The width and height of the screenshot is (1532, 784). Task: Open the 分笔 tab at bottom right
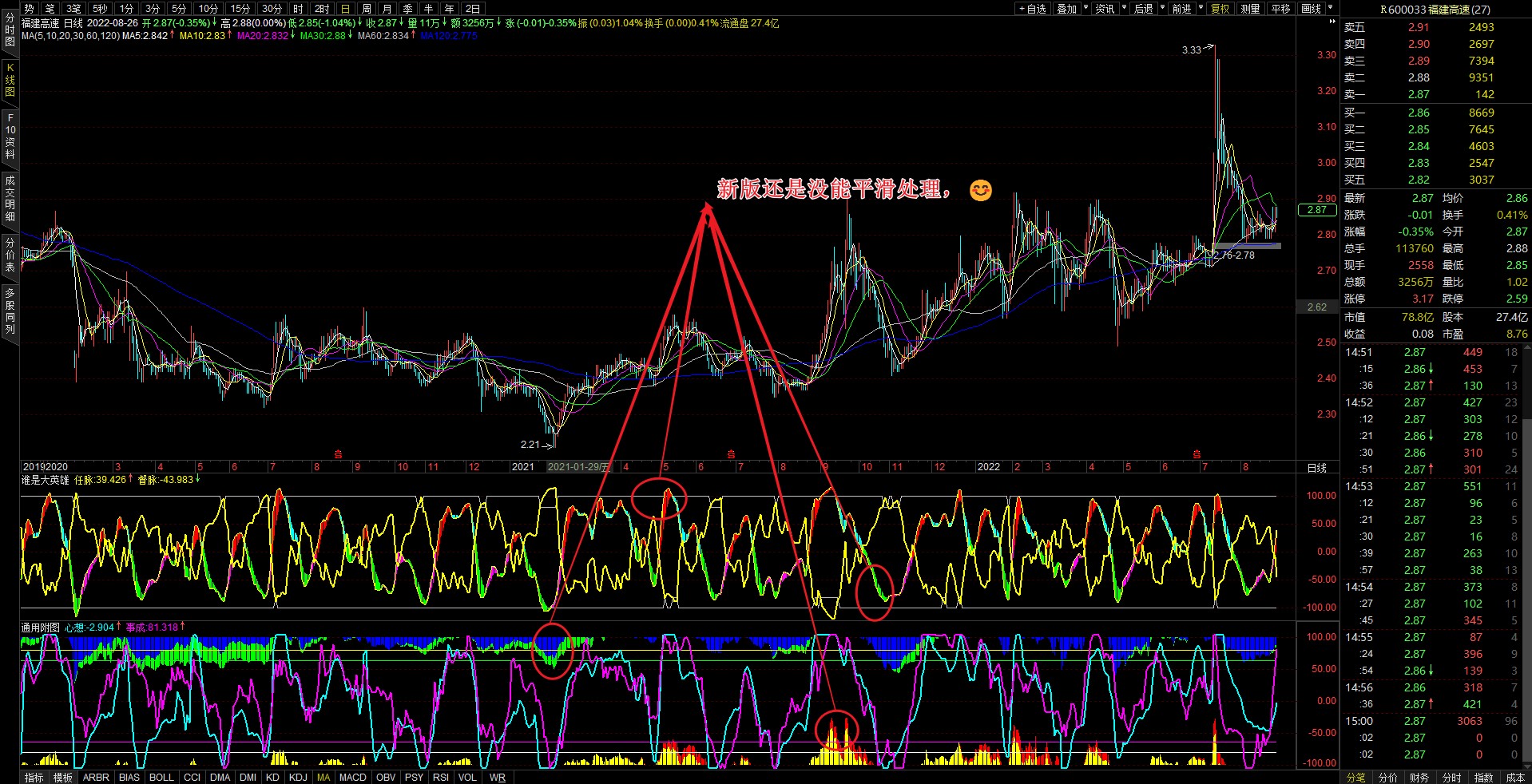[1355, 778]
